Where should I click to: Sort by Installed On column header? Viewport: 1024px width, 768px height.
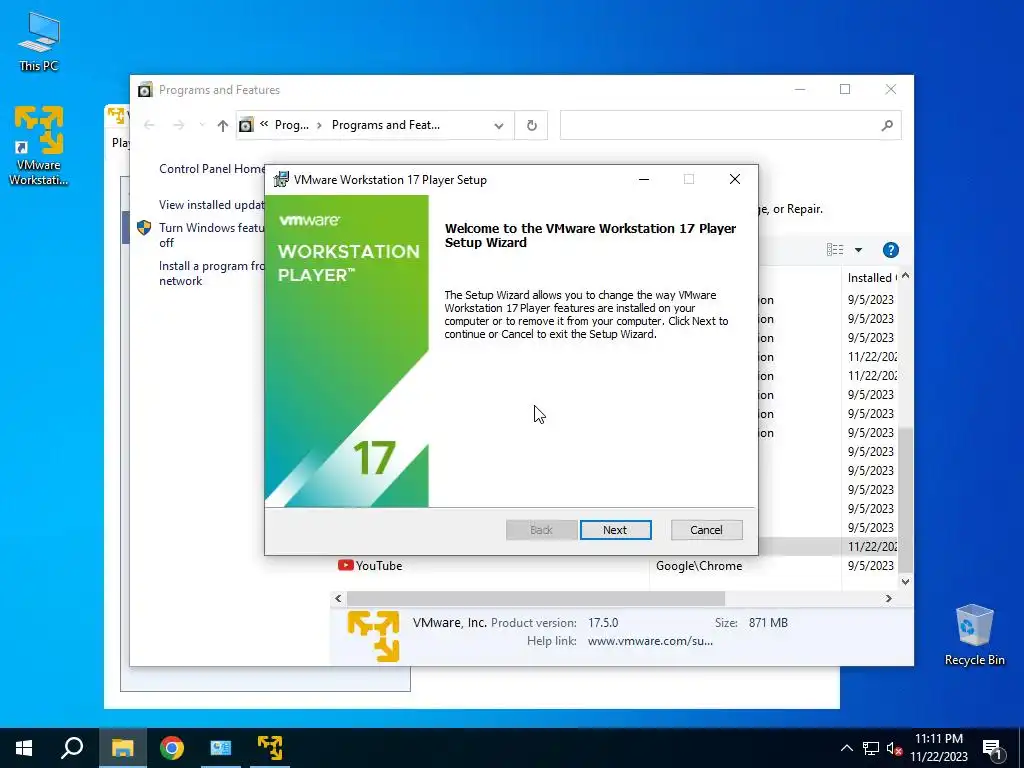[x=872, y=278]
